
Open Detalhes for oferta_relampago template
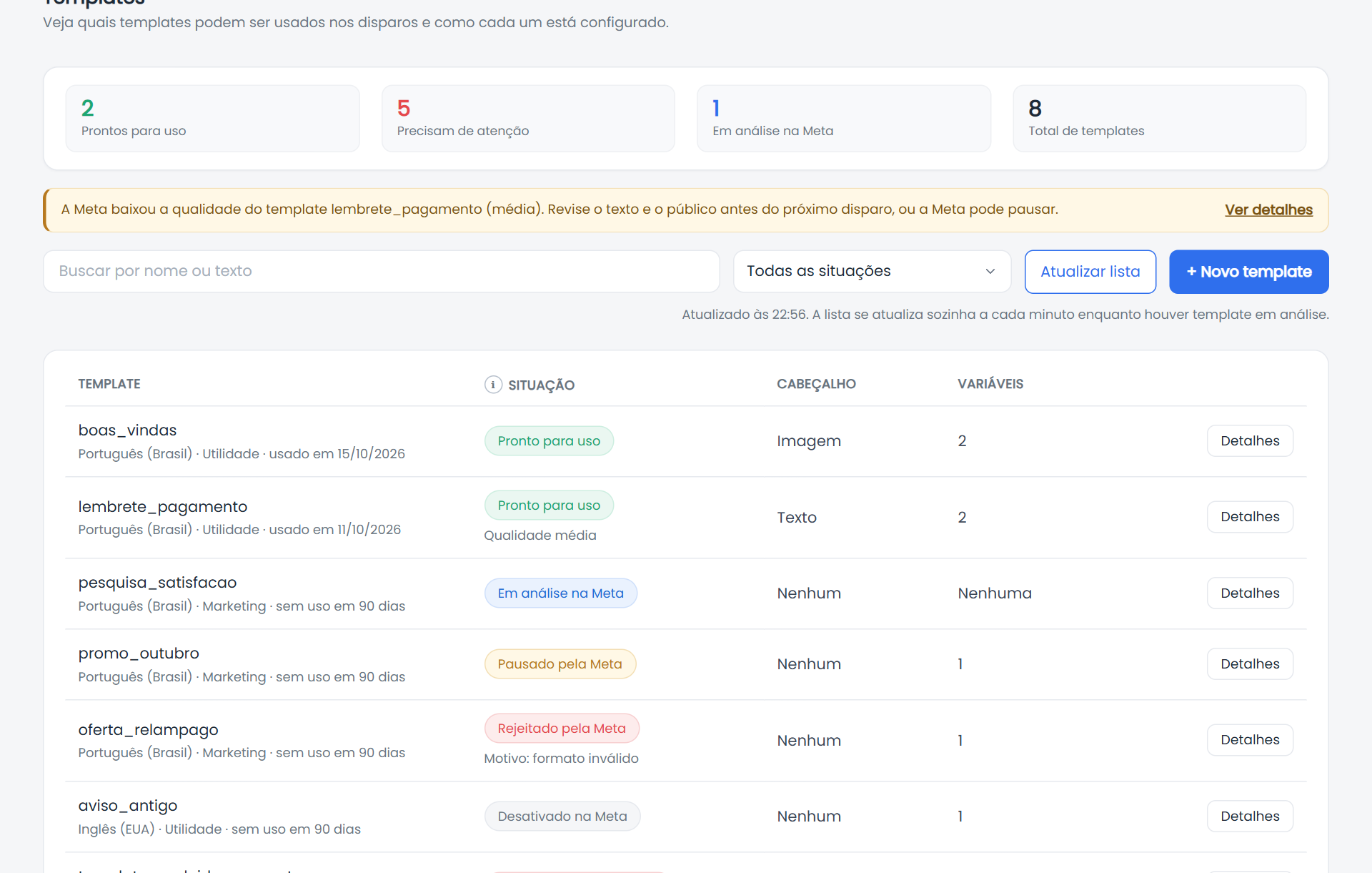click(x=1250, y=739)
